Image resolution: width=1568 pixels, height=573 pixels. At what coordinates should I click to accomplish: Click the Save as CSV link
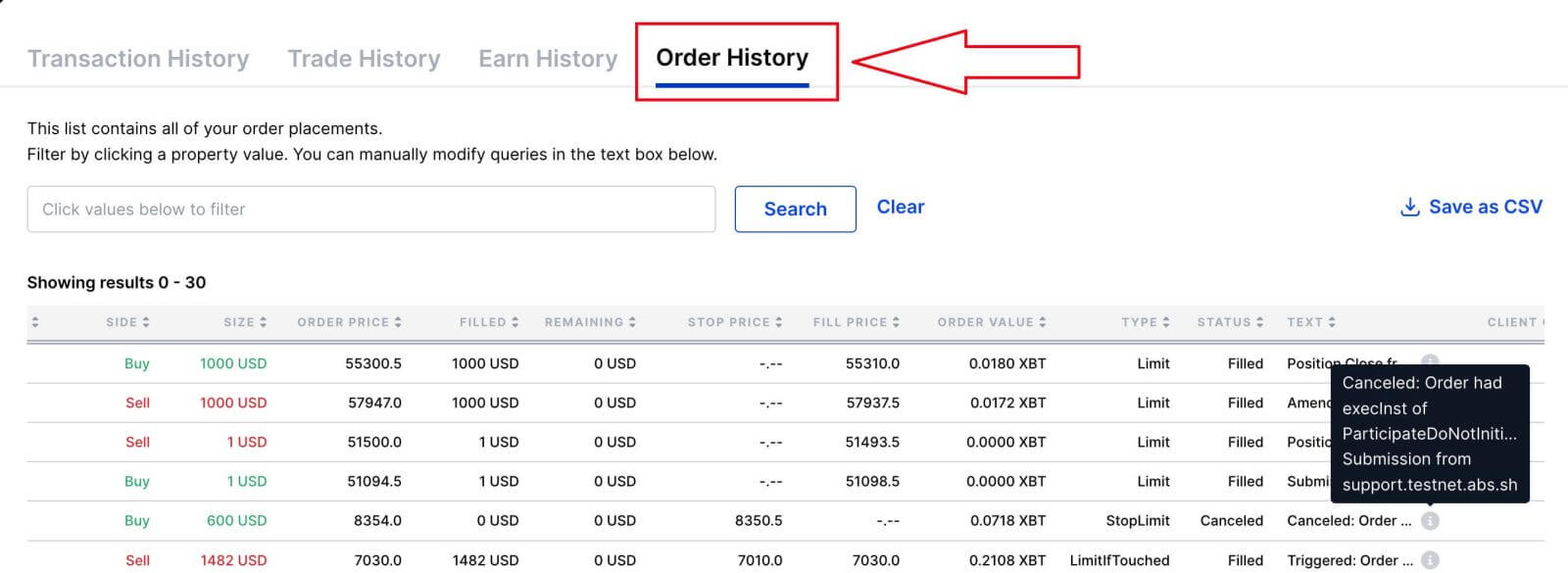pyautogui.click(x=1485, y=208)
